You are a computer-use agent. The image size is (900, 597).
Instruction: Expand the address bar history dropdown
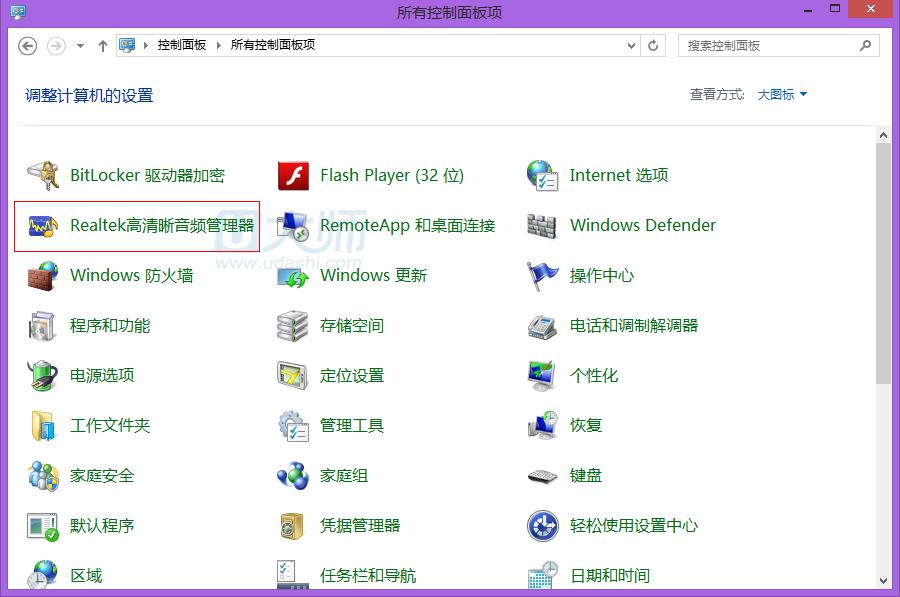[631, 45]
